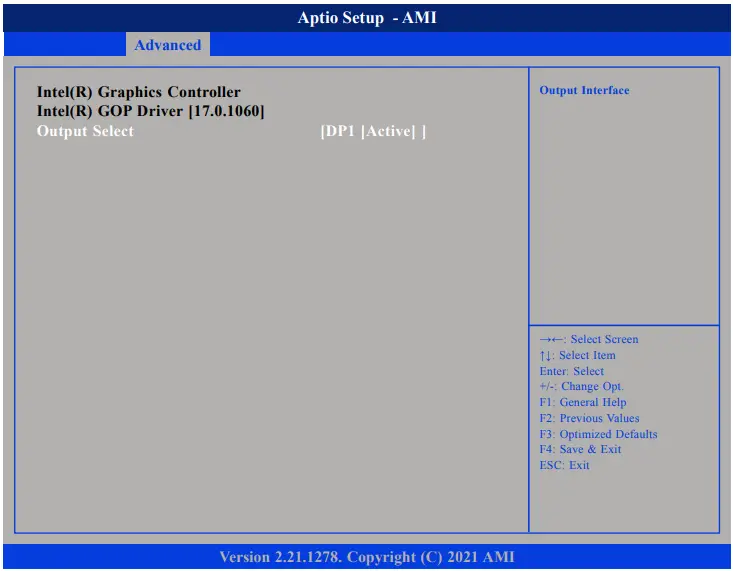Click the F3: Optimized Defaults hint
Viewport: 733px width, 571px height.
pos(598,434)
